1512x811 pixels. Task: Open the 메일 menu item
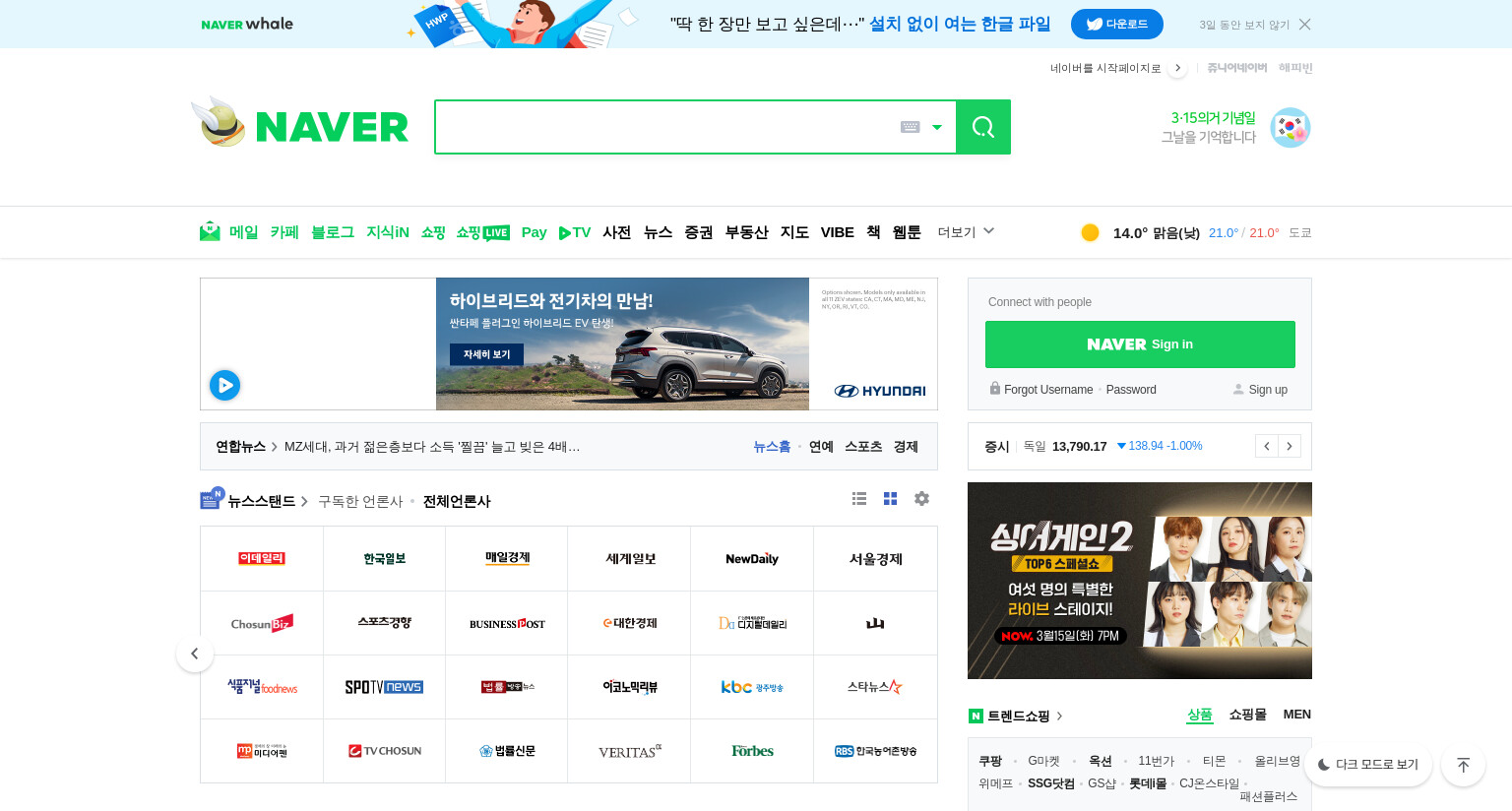coord(243,232)
